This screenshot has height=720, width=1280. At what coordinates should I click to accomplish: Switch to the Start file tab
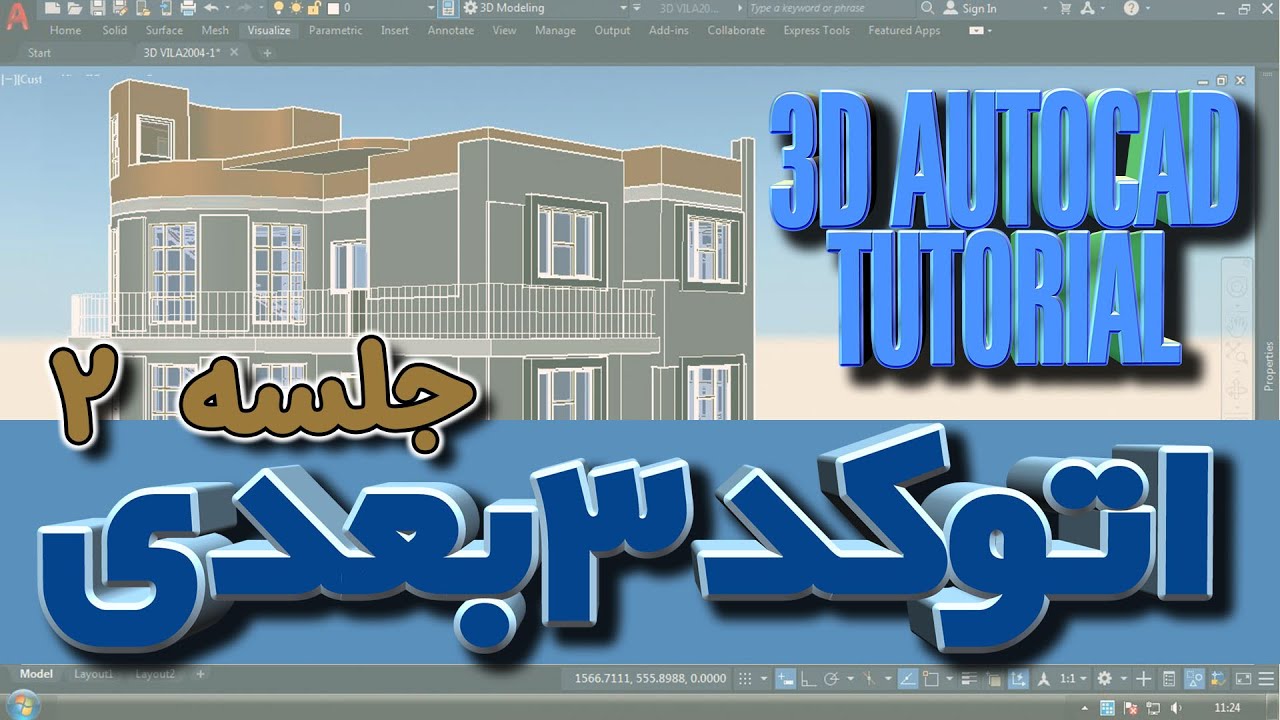[x=39, y=52]
